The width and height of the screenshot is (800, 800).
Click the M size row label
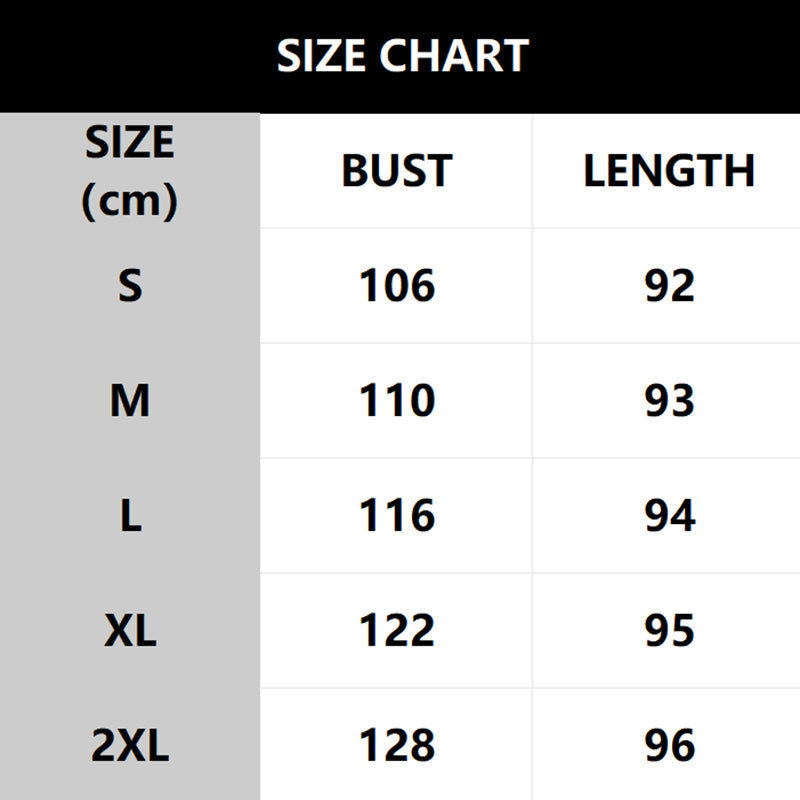coord(130,401)
